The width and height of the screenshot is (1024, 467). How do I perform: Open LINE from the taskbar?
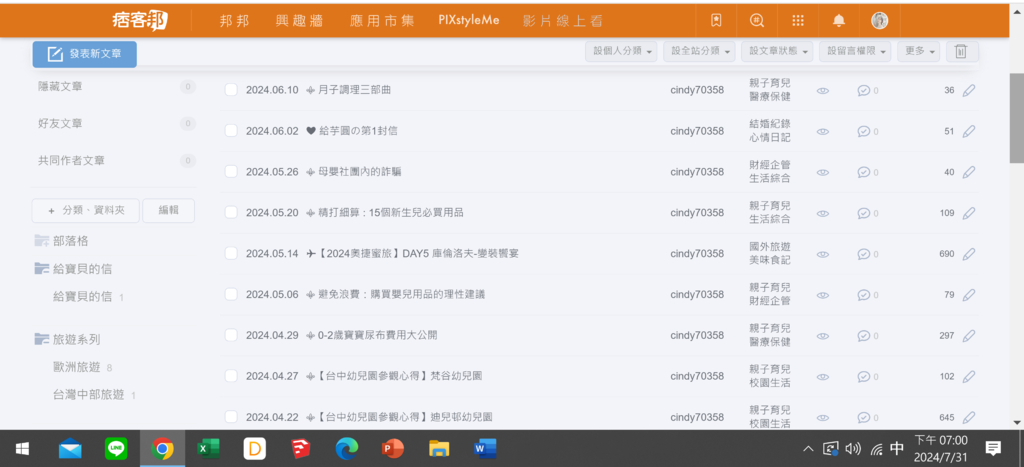tap(116, 449)
